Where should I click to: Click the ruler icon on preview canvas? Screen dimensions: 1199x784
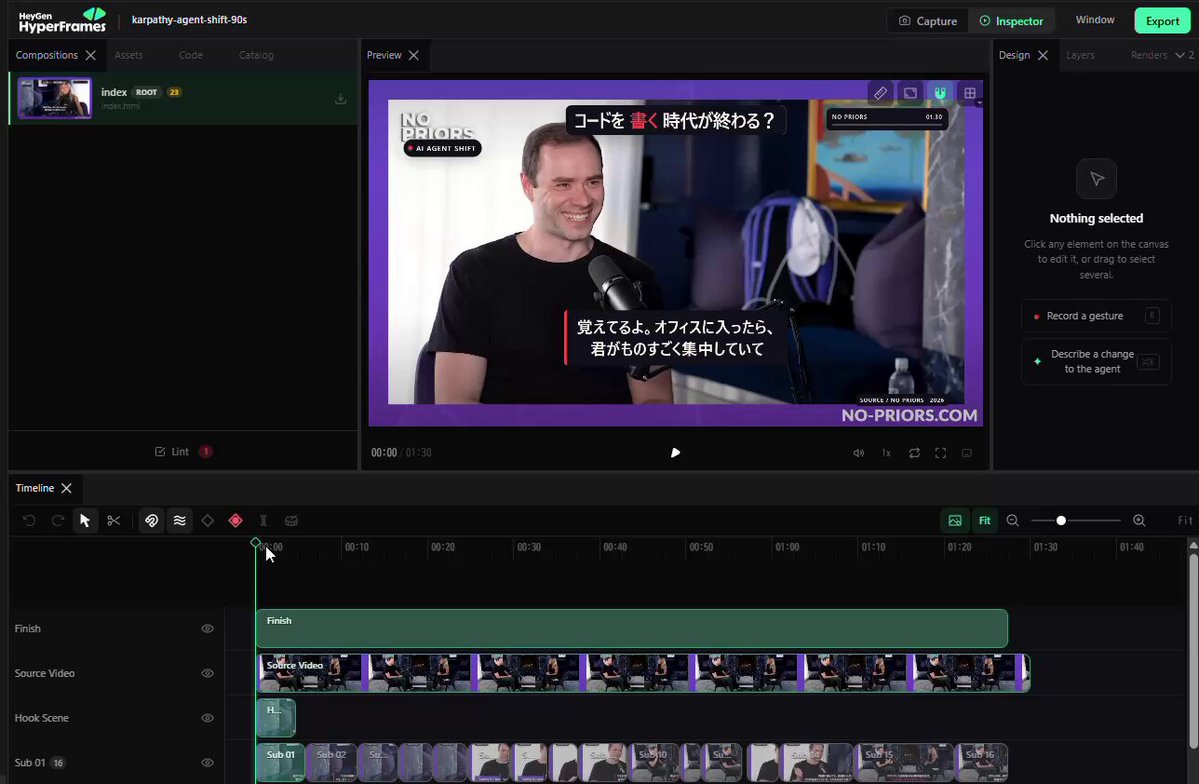click(880, 93)
